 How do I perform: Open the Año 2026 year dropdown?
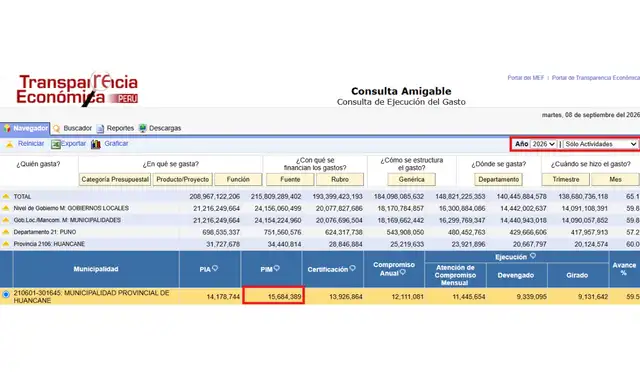[x=544, y=144]
